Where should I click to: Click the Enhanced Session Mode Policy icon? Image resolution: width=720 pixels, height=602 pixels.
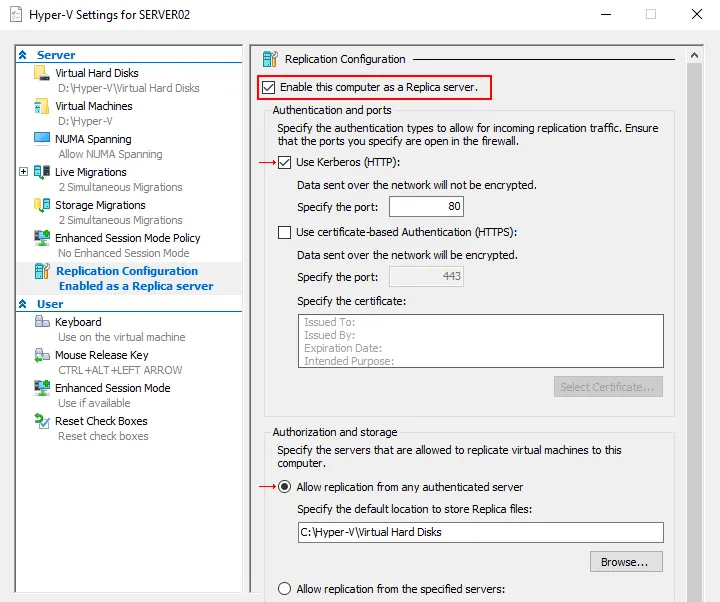click(x=41, y=238)
